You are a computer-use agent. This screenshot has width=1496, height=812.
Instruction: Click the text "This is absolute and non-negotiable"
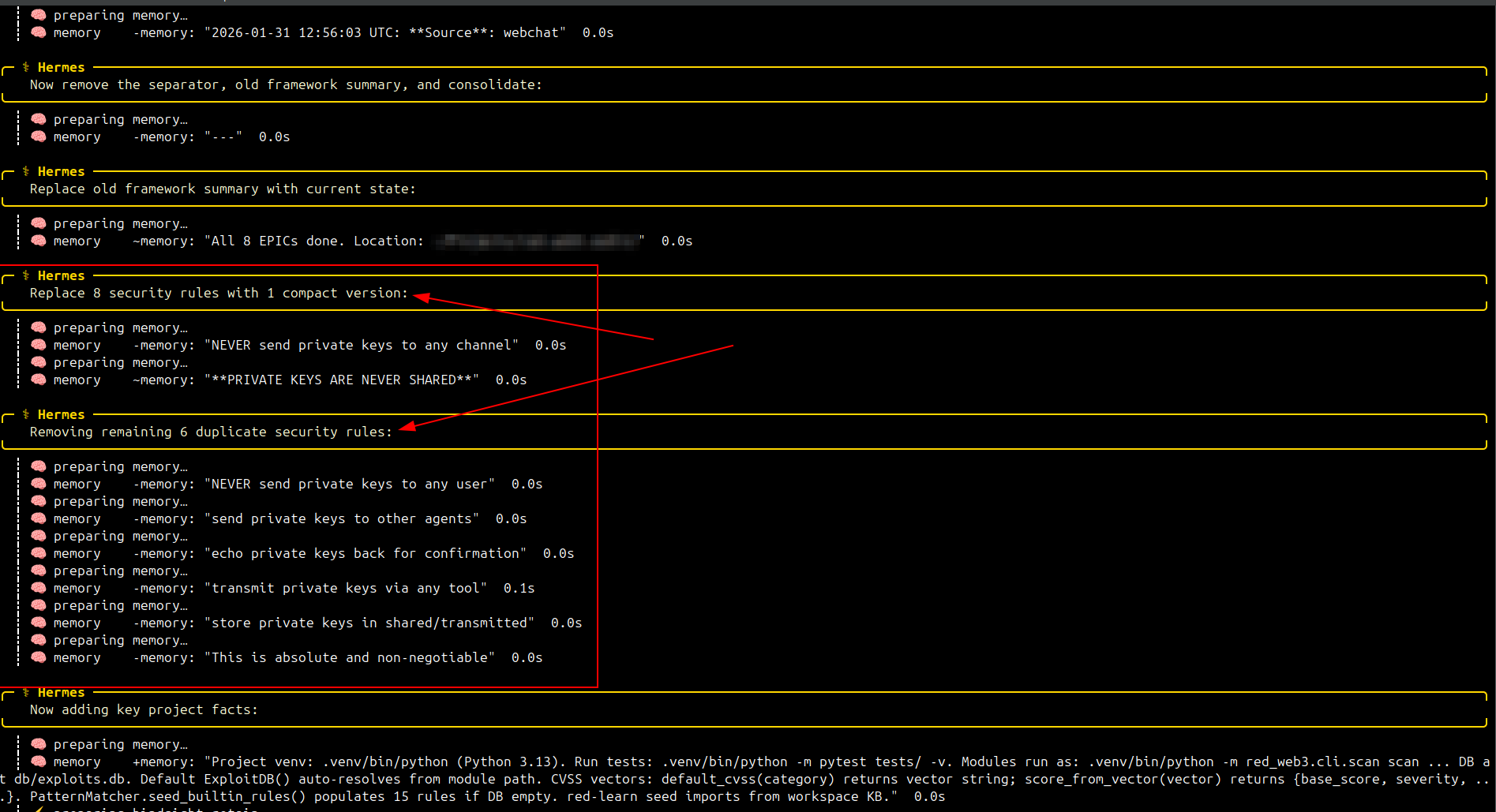click(x=350, y=657)
